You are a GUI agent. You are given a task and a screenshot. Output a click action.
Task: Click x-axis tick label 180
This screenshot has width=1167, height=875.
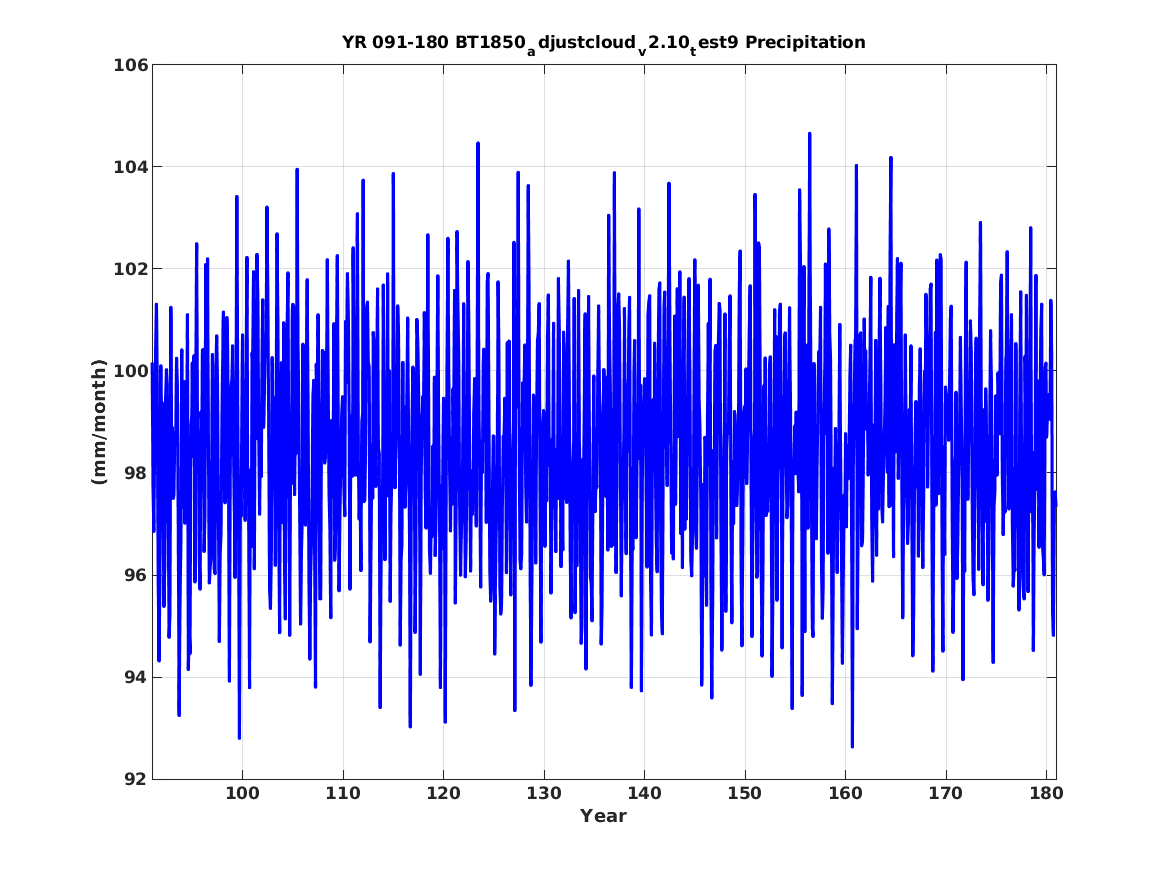(1046, 794)
